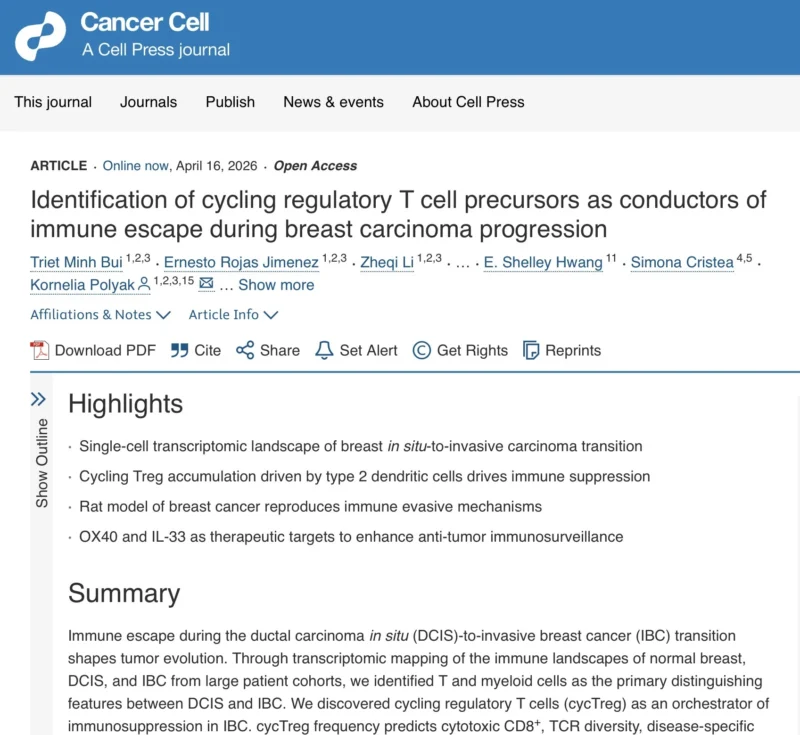The height and width of the screenshot is (735, 800).
Task: Open the Journals menu
Action: coord(148,102)
